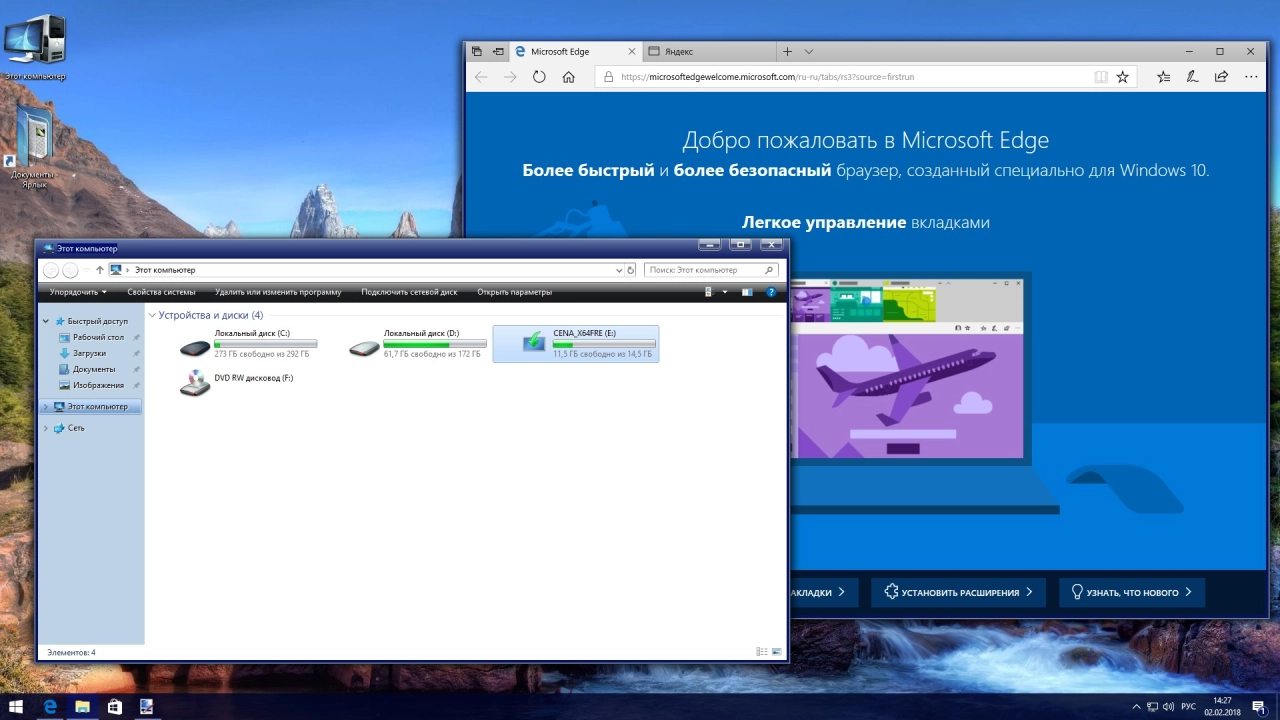Click the Explorer forward button
1280x720 pixels.
click(x=70, y=270)
